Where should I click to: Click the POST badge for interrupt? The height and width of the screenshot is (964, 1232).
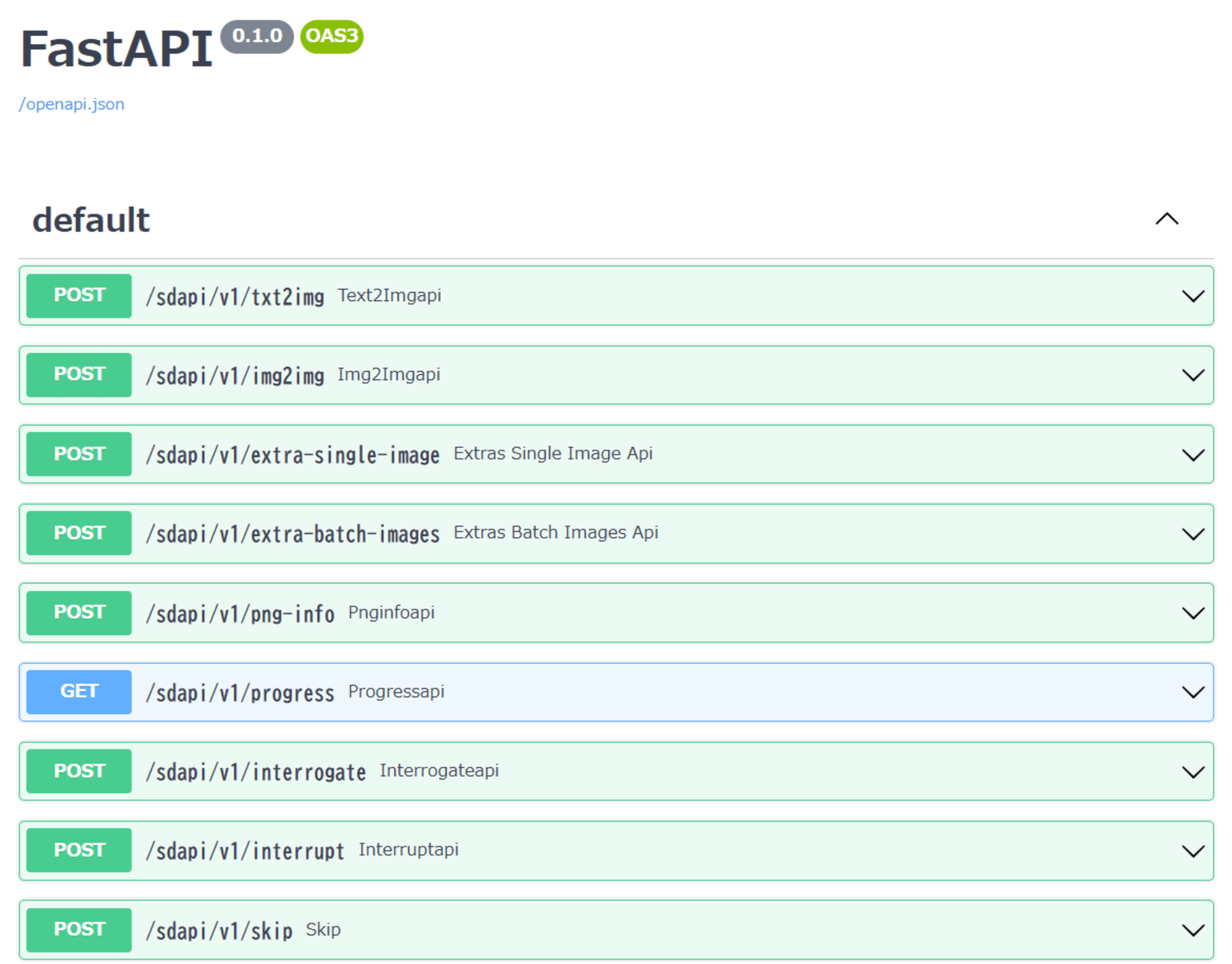(x=79, y=850)
